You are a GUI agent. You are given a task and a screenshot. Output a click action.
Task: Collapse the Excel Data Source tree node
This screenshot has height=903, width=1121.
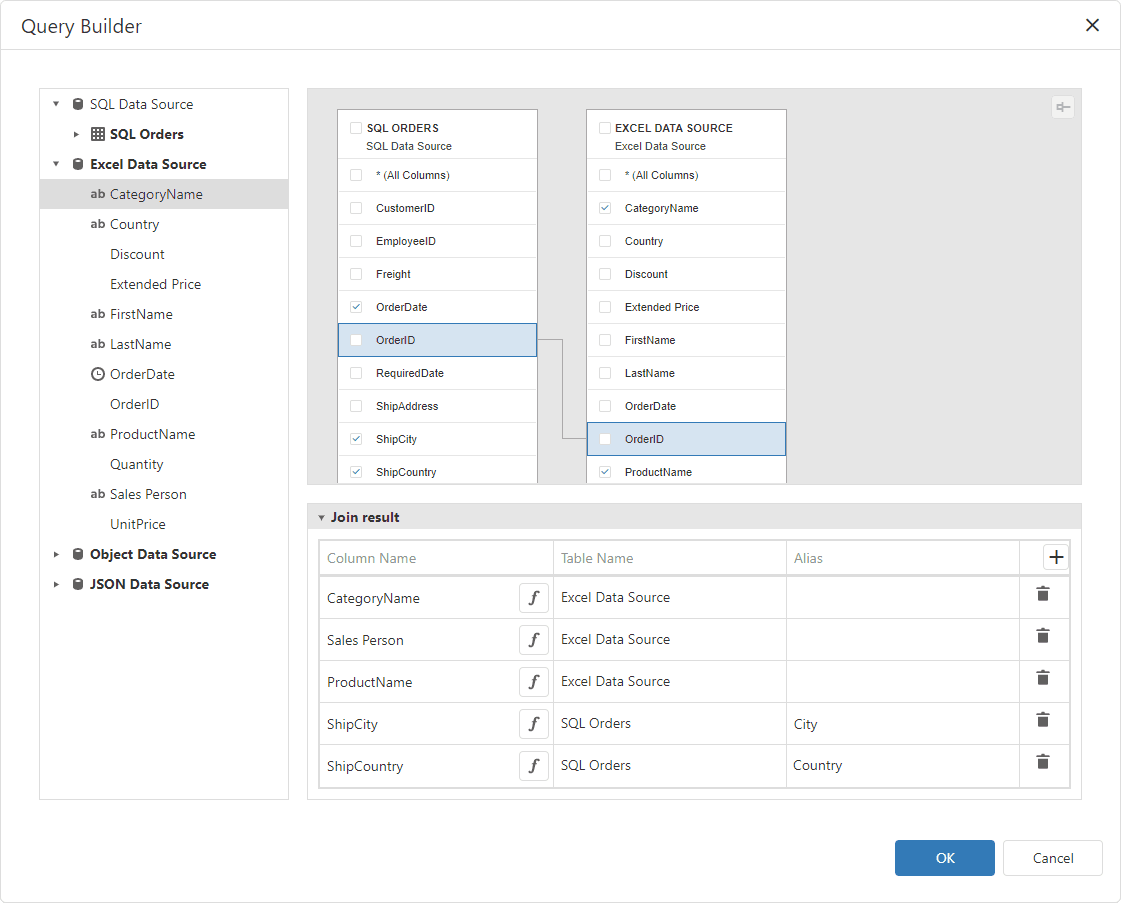(56, 164)
